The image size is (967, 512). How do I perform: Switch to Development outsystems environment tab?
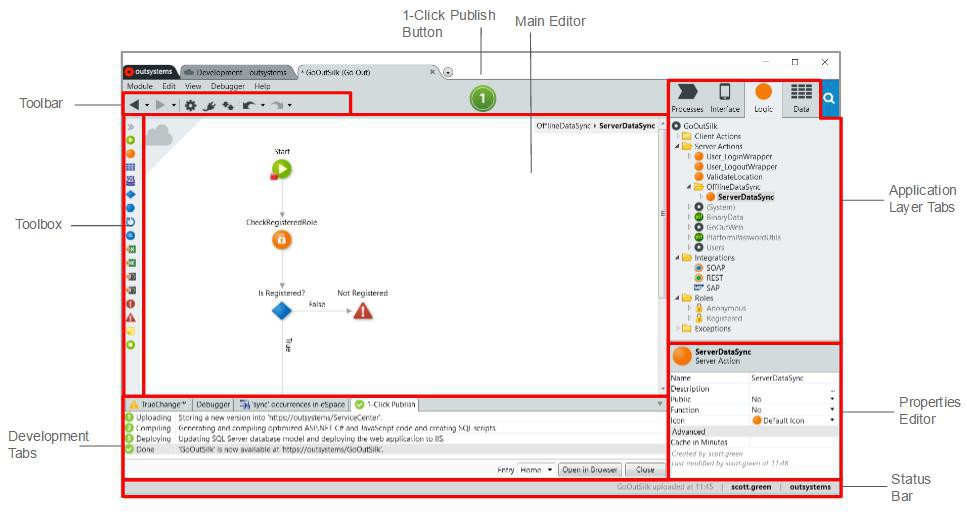click(237, 72)
